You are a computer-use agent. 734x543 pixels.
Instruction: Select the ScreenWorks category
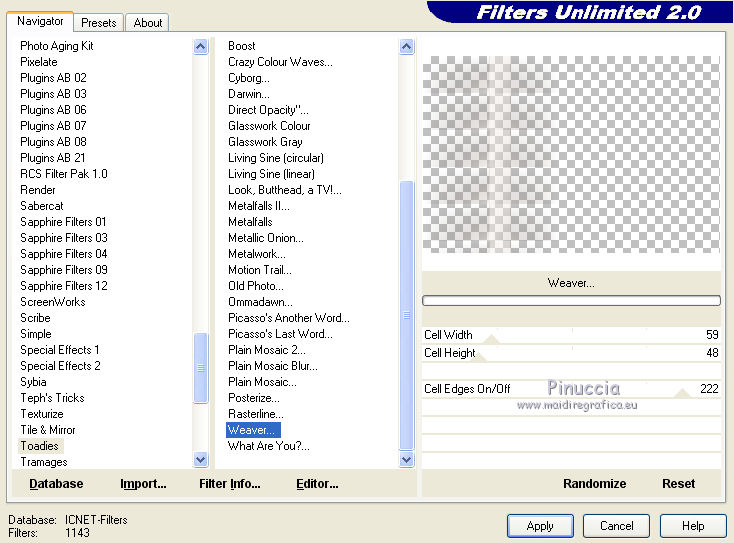coord(53,302)
